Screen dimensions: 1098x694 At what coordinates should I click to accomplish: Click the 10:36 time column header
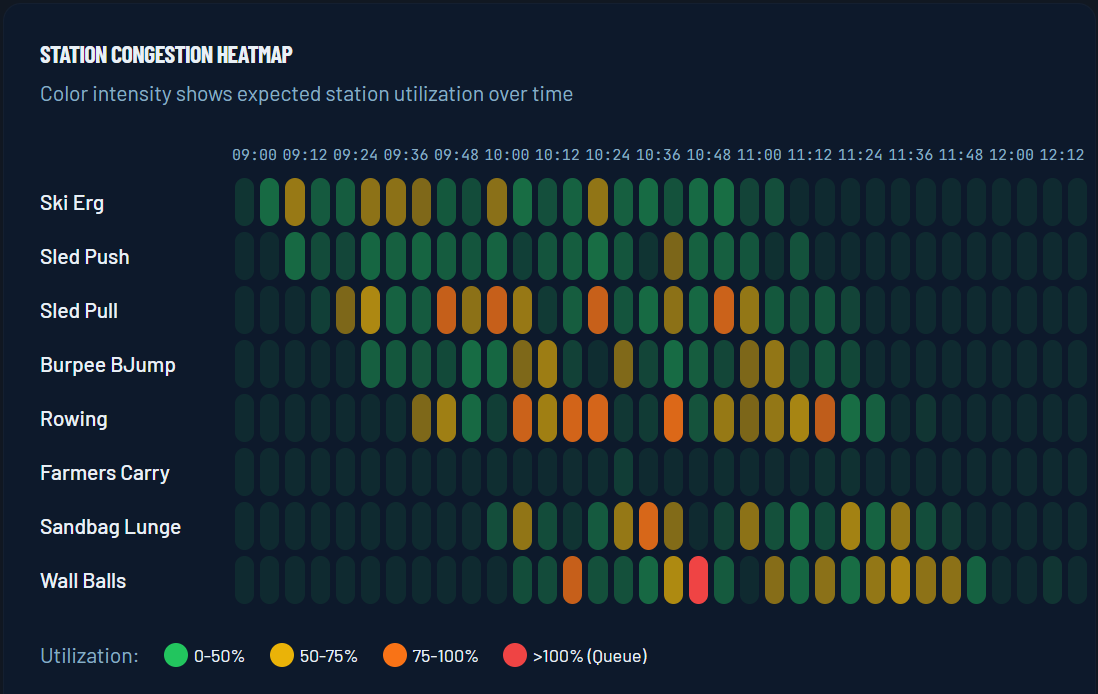658,155
